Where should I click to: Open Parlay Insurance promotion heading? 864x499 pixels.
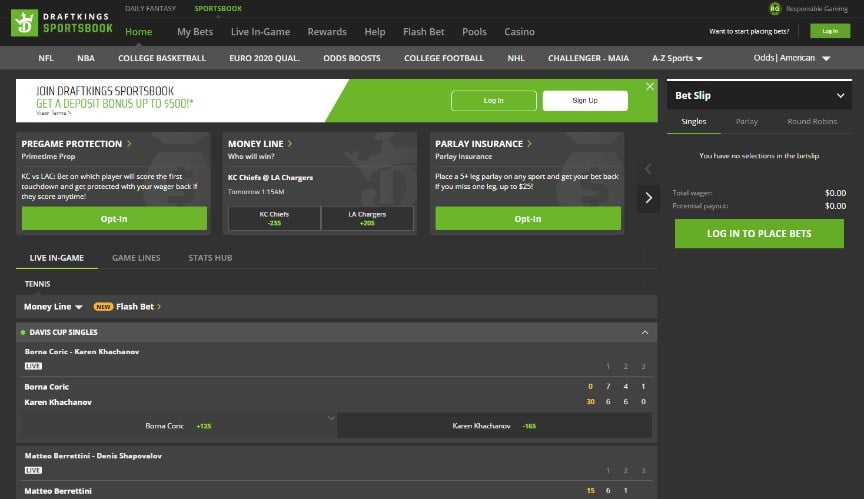[483, 144]
